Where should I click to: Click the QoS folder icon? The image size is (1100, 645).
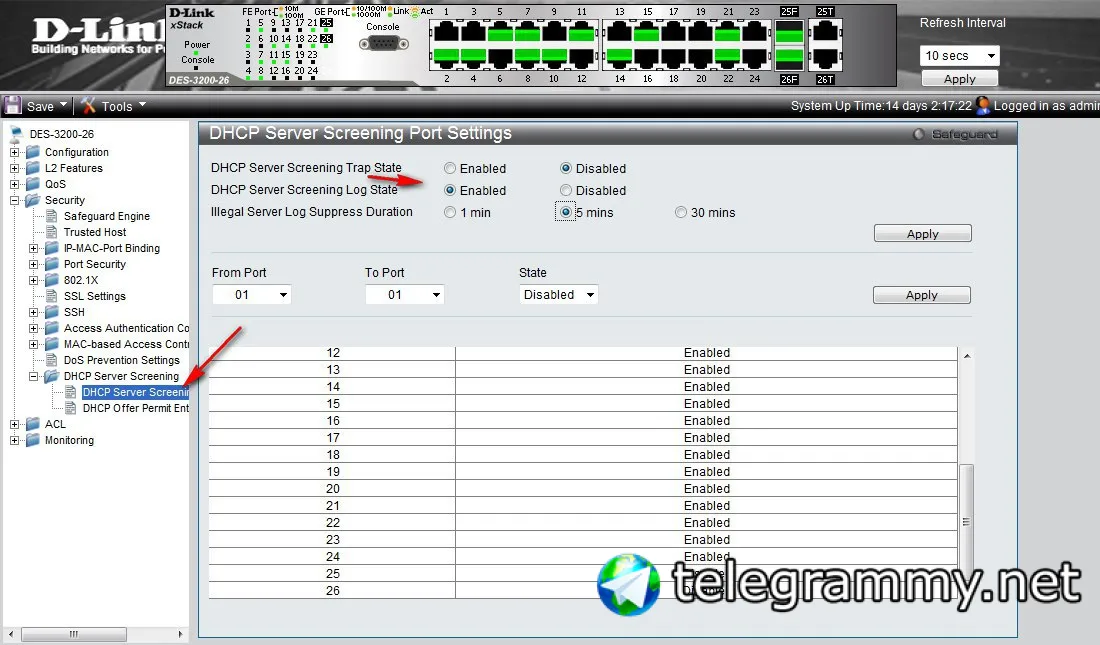tap(33, 185)
